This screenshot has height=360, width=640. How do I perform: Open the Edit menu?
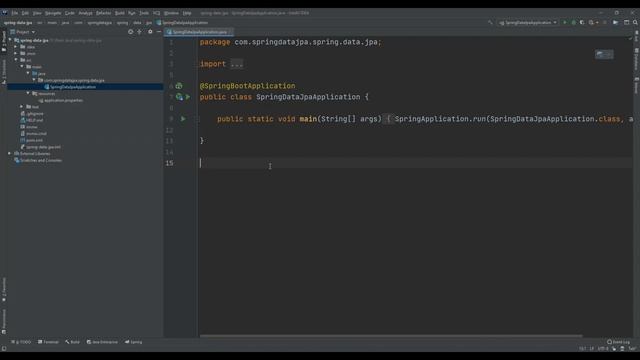click(25, 13)
